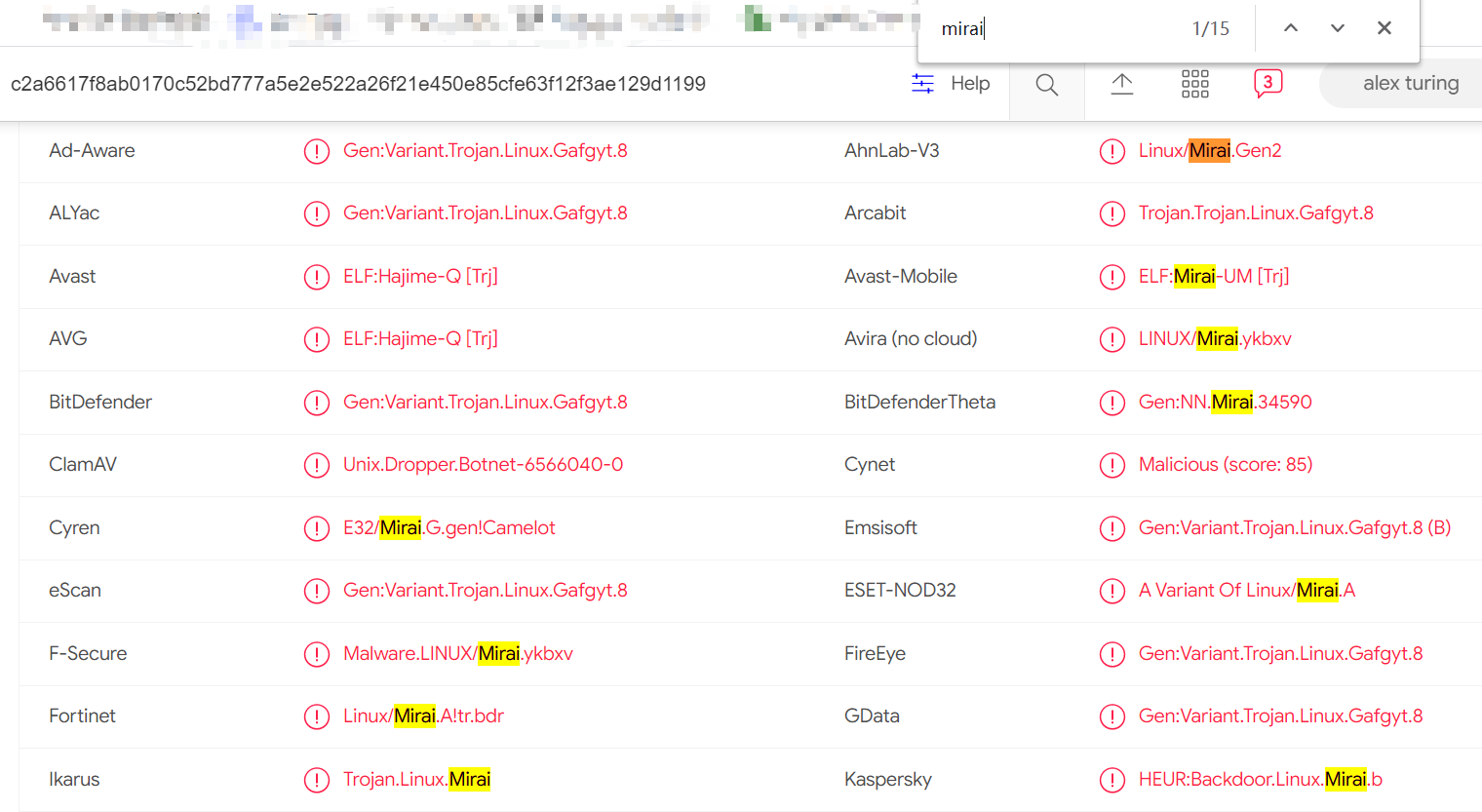Click the FireEye vendor name
1482x812 pixels.
tap(875, 654)
